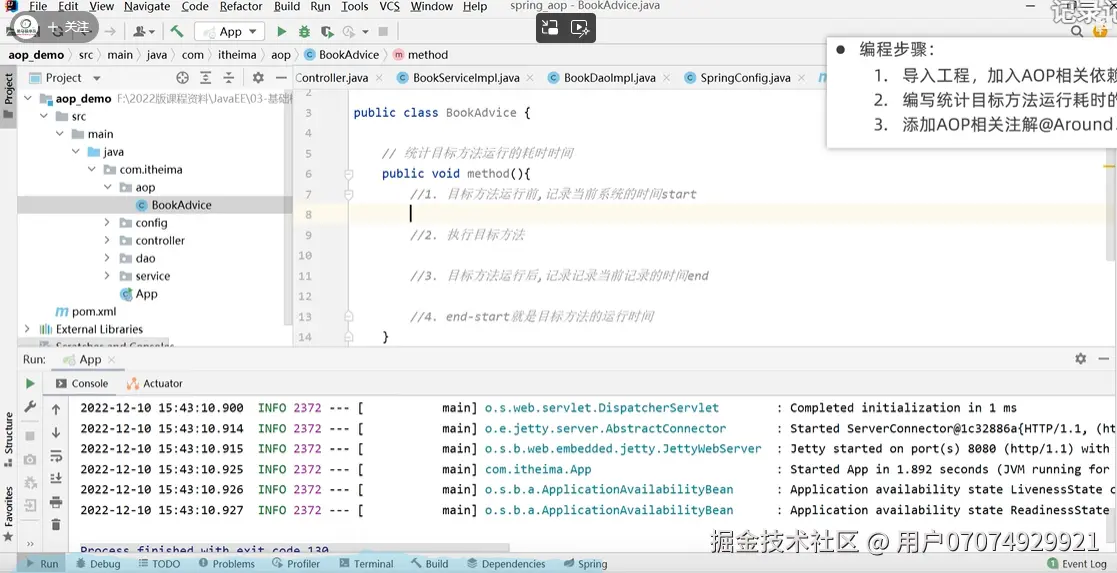Fold the method() block in gutter
The height and width of the screenshot is (573, 1117).
(348, 174)
